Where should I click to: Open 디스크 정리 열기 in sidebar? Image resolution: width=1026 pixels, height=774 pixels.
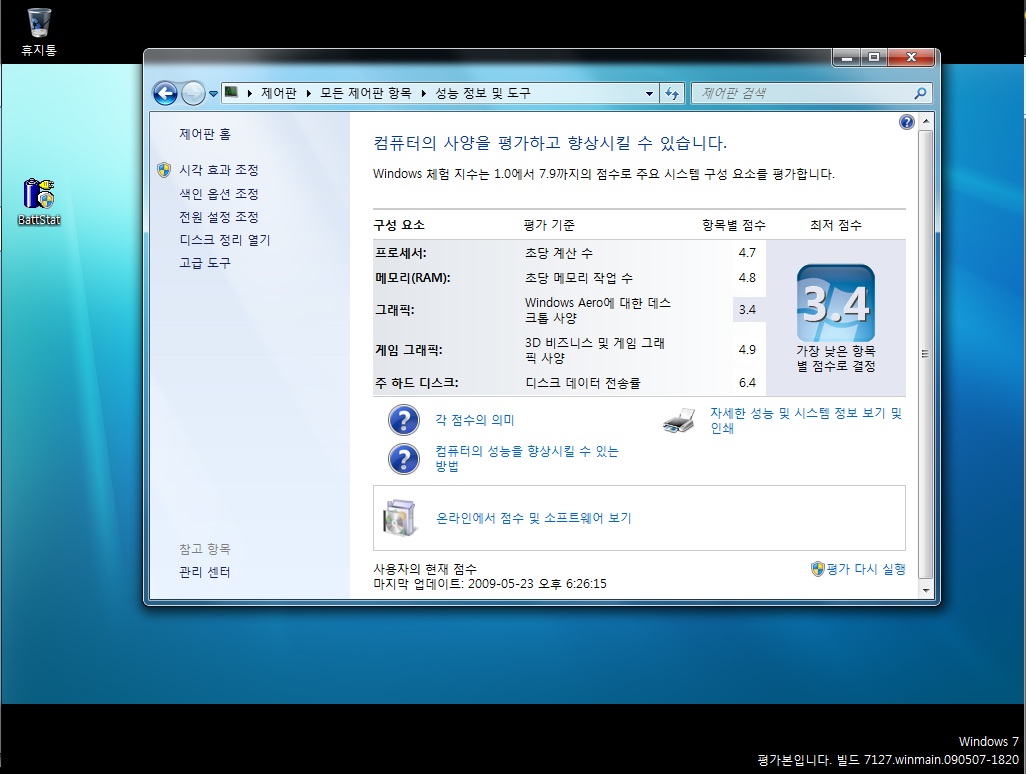pos(224,240)
